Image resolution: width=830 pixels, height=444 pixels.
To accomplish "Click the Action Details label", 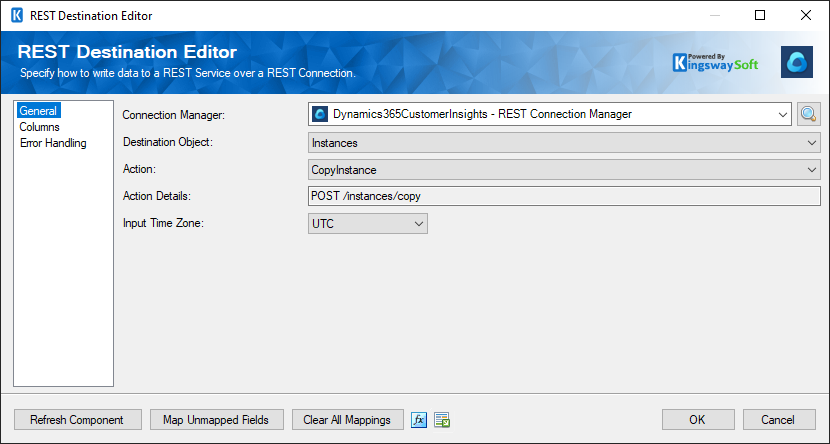I will click(156, 196).
